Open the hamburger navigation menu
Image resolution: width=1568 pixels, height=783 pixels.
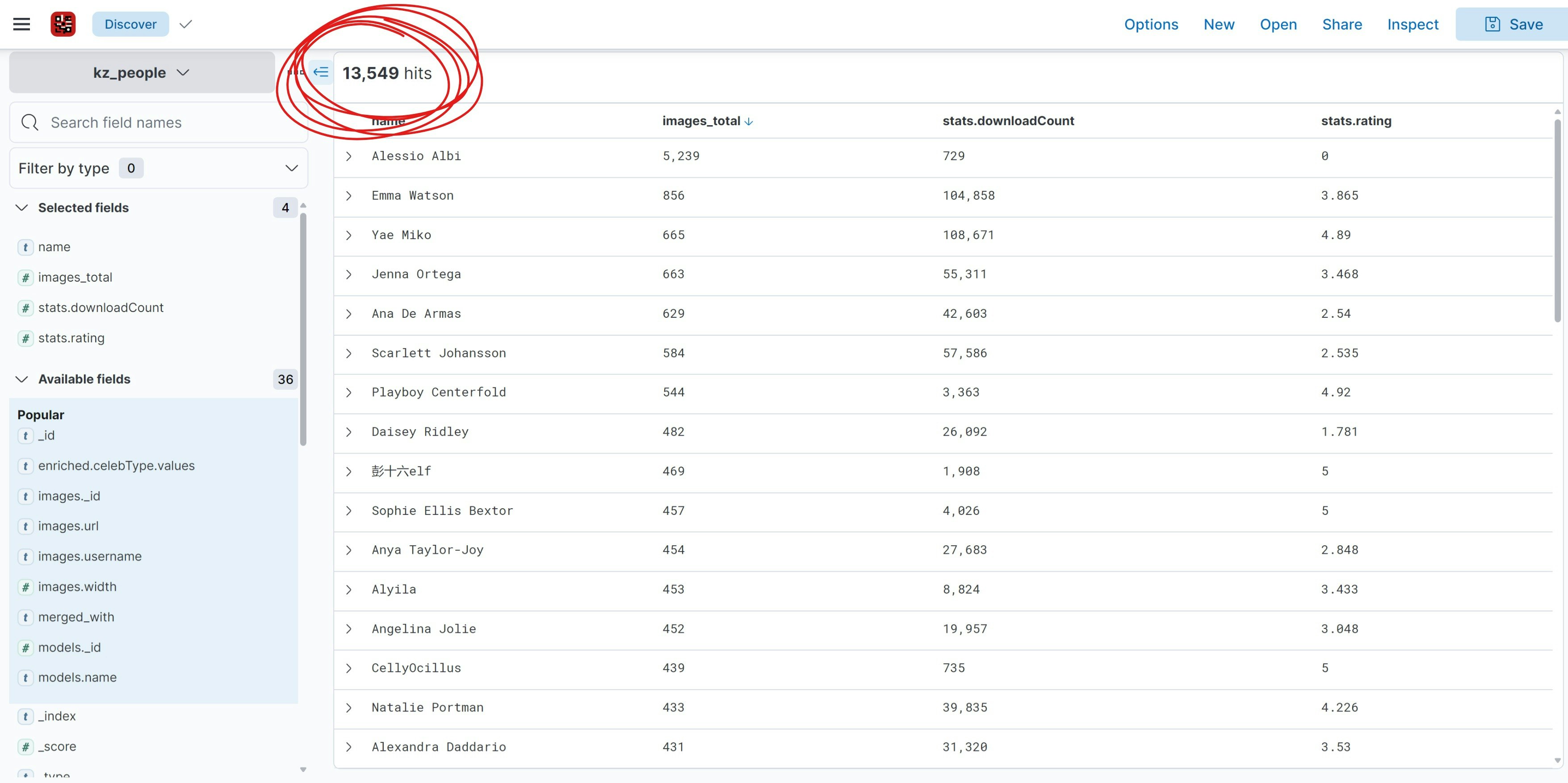click(x=21, y=24)
